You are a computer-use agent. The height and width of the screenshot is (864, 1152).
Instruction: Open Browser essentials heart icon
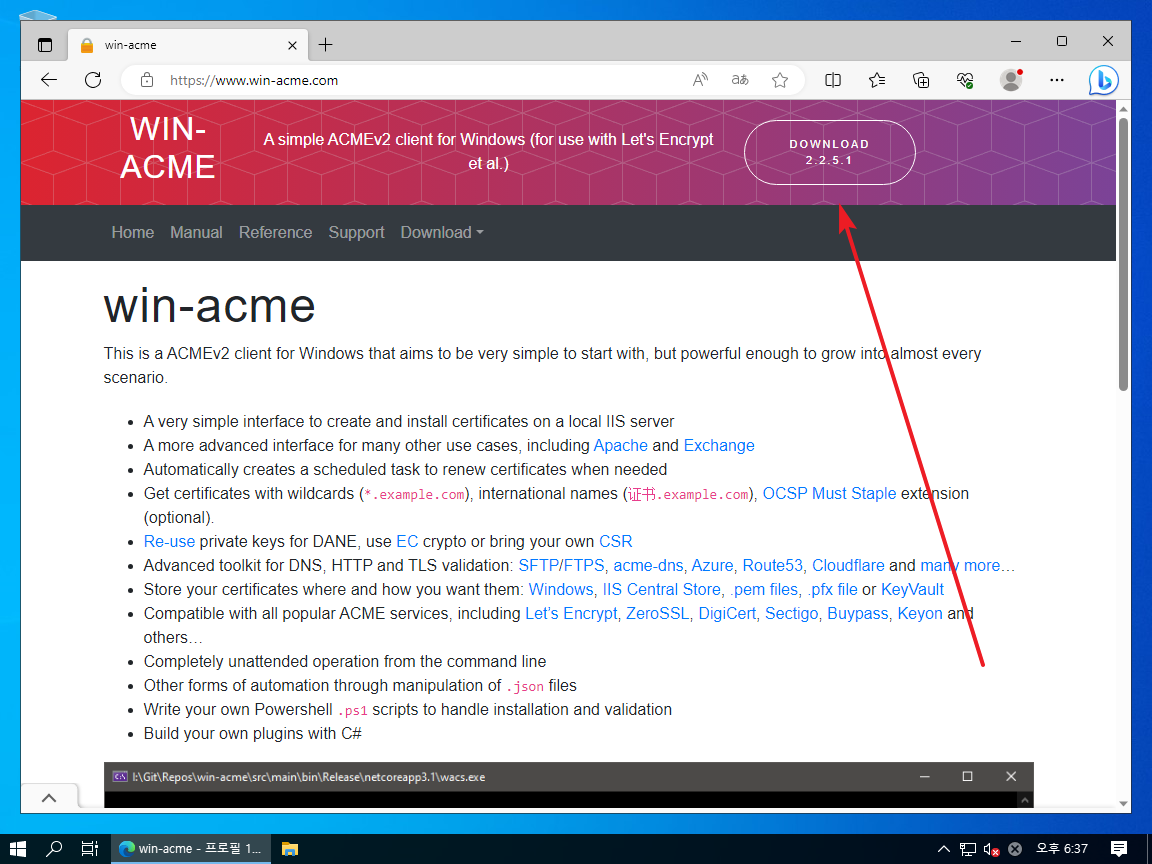[965, 80]
